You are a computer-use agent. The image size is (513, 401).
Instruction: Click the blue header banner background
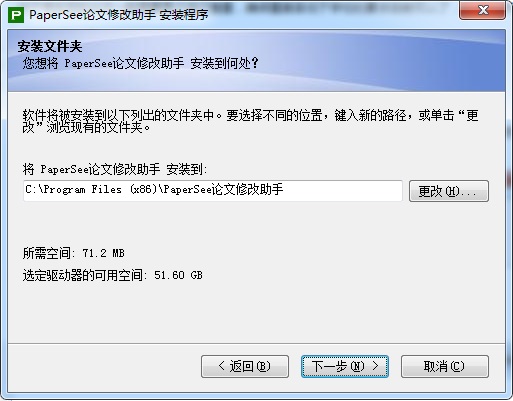[367, 60]
